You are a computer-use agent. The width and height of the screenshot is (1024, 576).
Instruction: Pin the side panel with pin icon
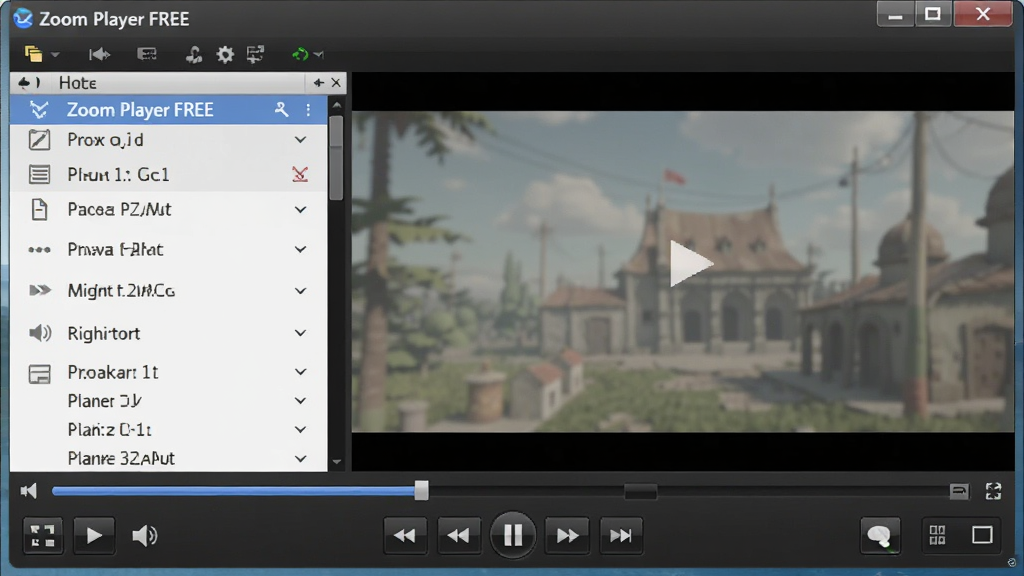(318, 83)
